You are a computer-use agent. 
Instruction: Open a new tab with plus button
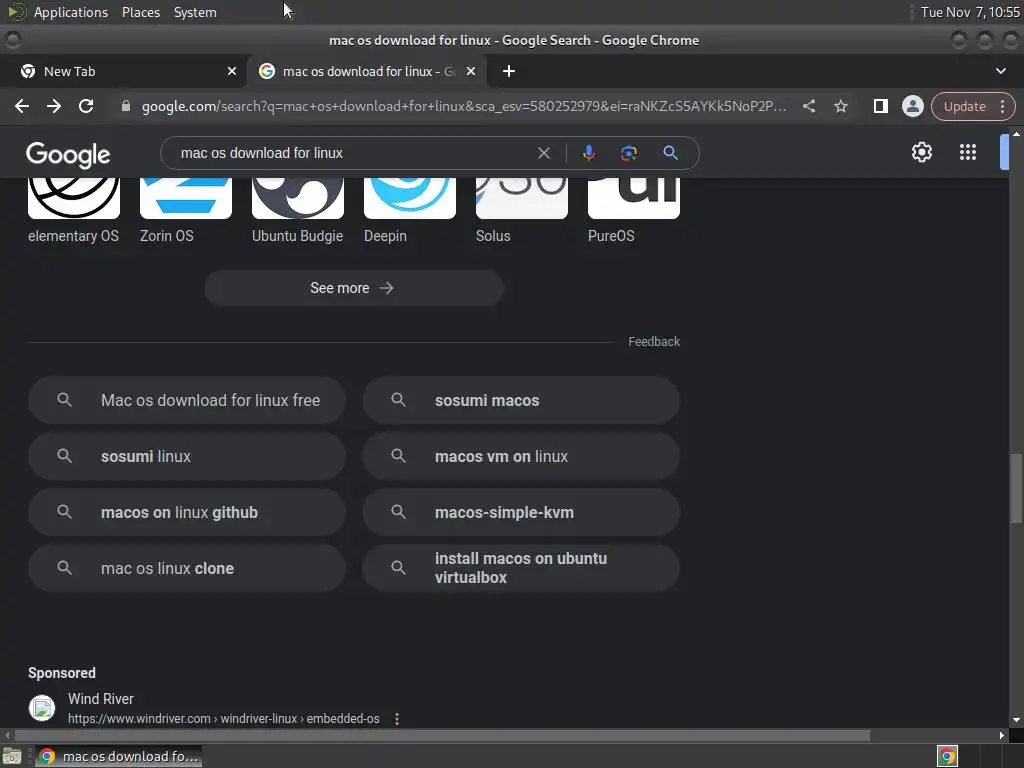point(509,71)
